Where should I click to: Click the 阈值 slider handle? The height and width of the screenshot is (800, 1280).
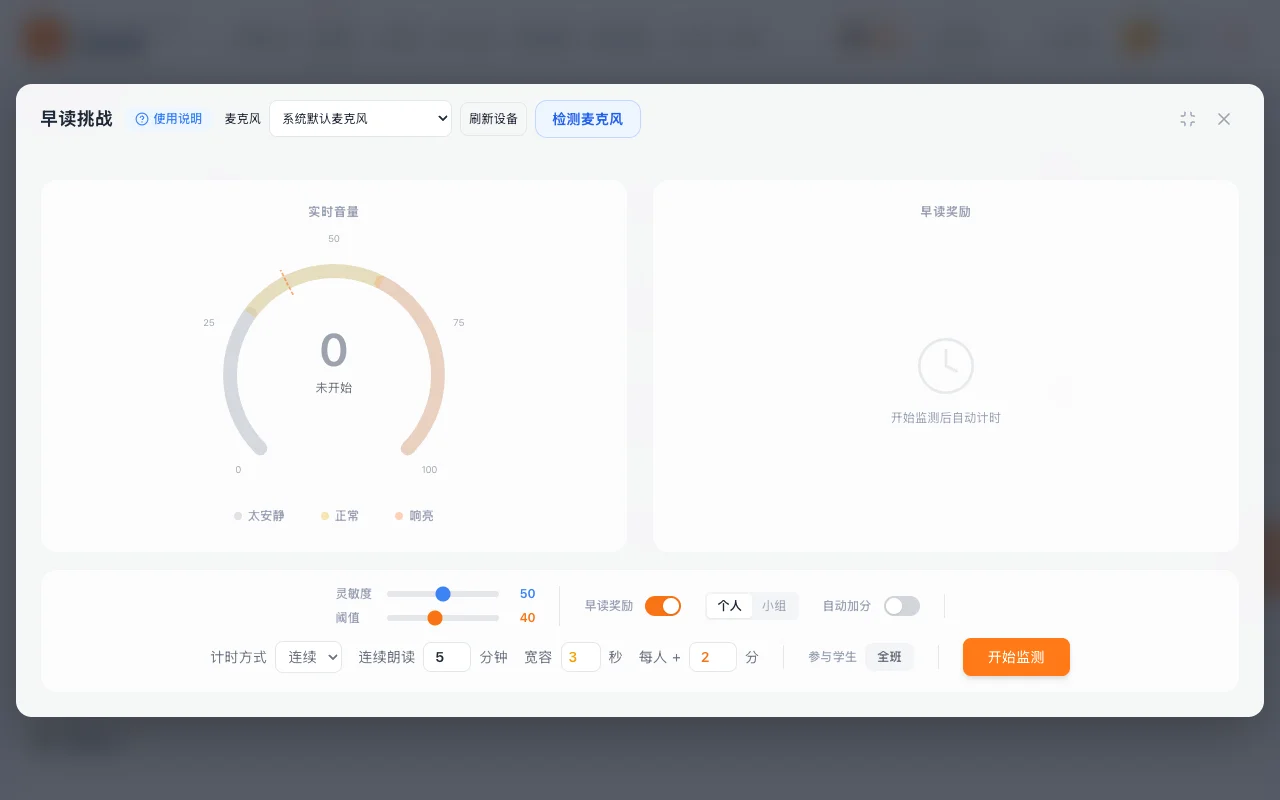click(x=435, y=618)
